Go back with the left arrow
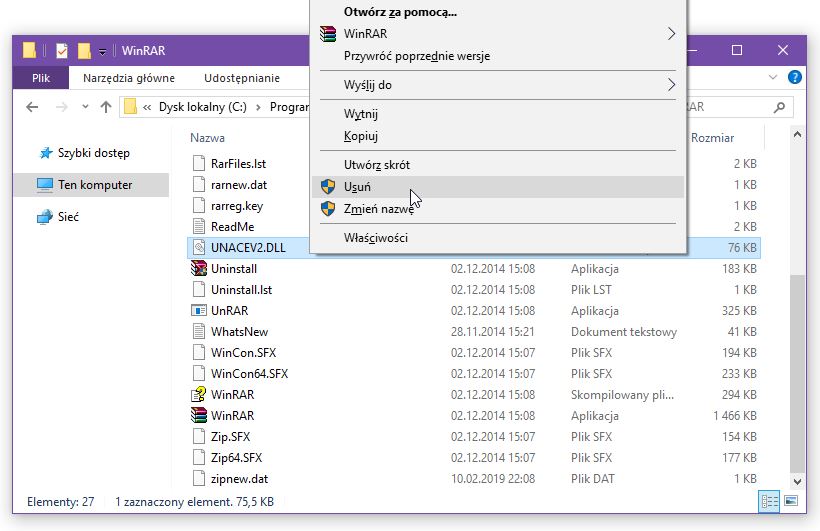820x531 pixels. click(32, 107)
